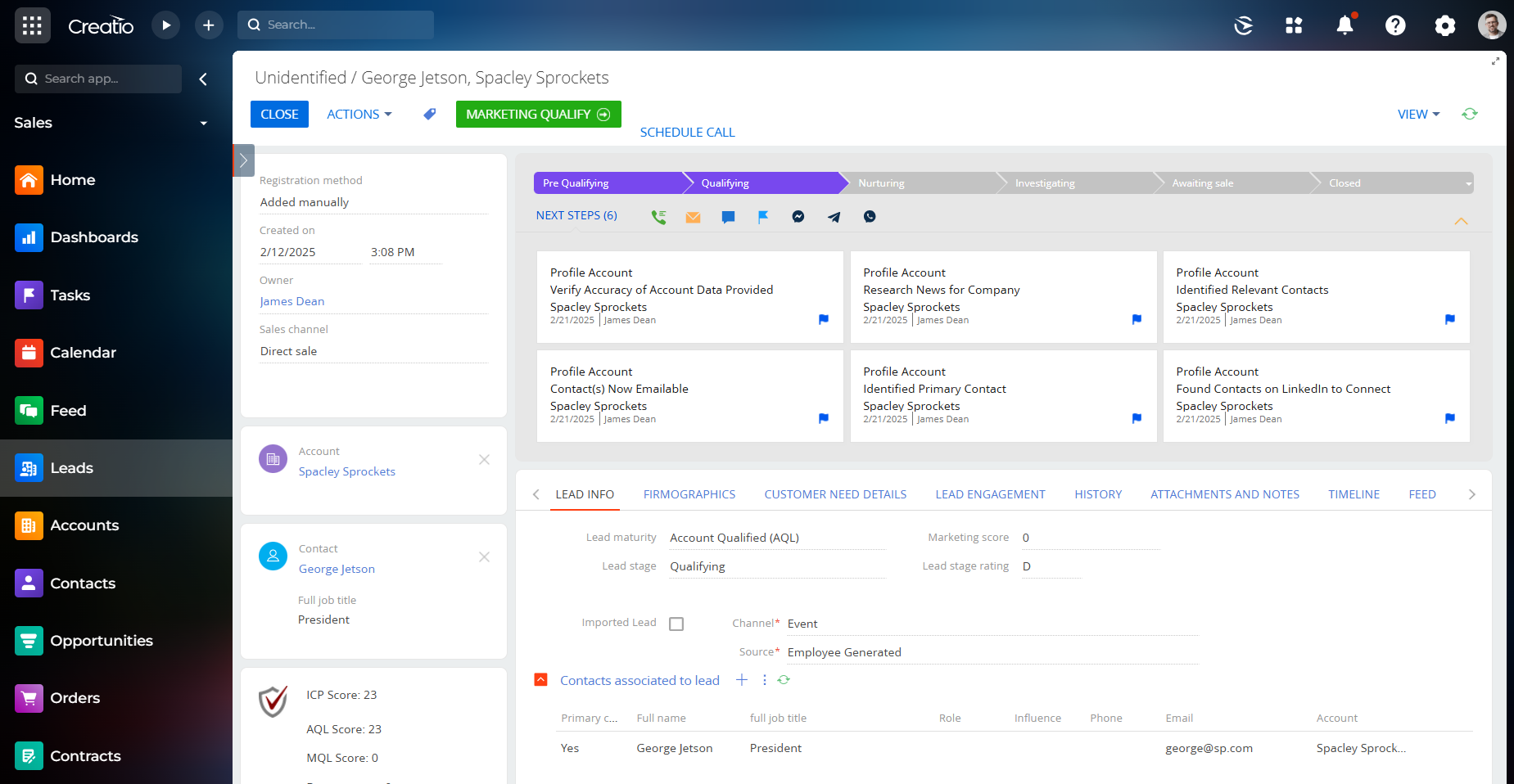Clear the Account link with the X
The width and height of the screenshot is (1514, 784).
click(x=484, y=460)
